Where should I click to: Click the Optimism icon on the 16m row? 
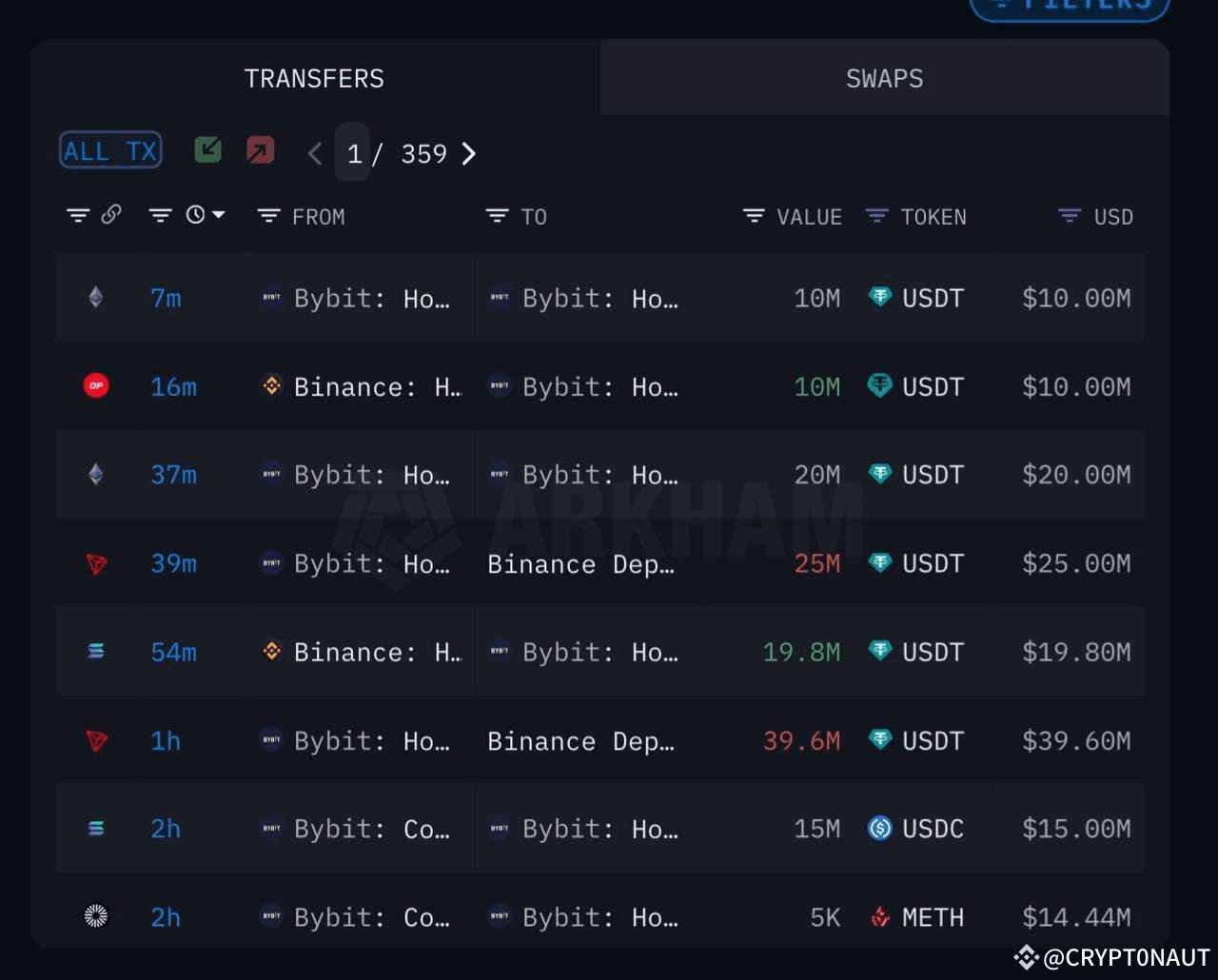pos(94,386)
